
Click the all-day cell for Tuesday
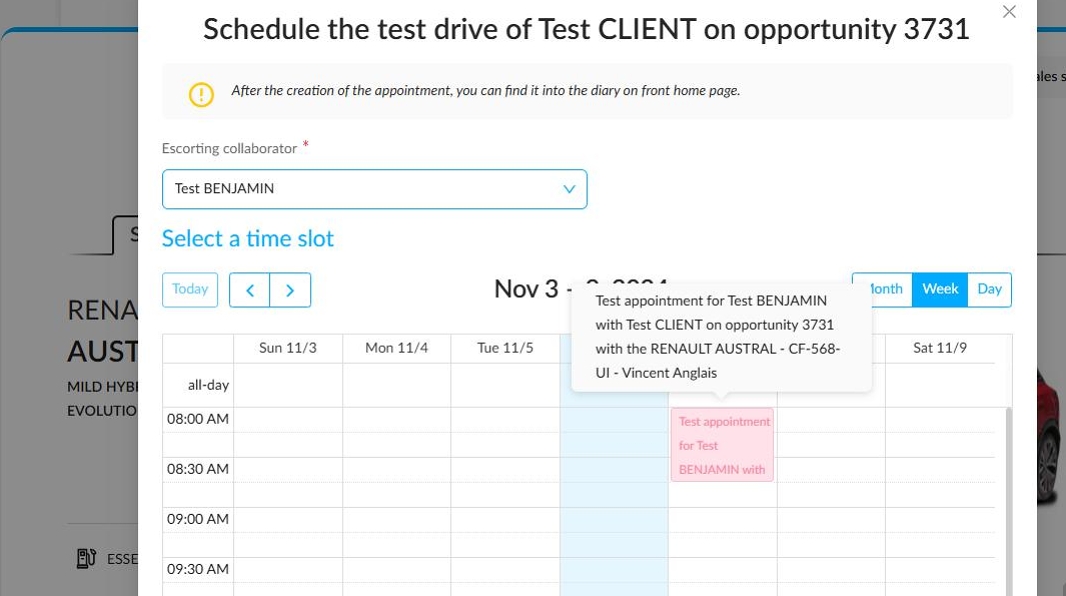coord(505,385)
